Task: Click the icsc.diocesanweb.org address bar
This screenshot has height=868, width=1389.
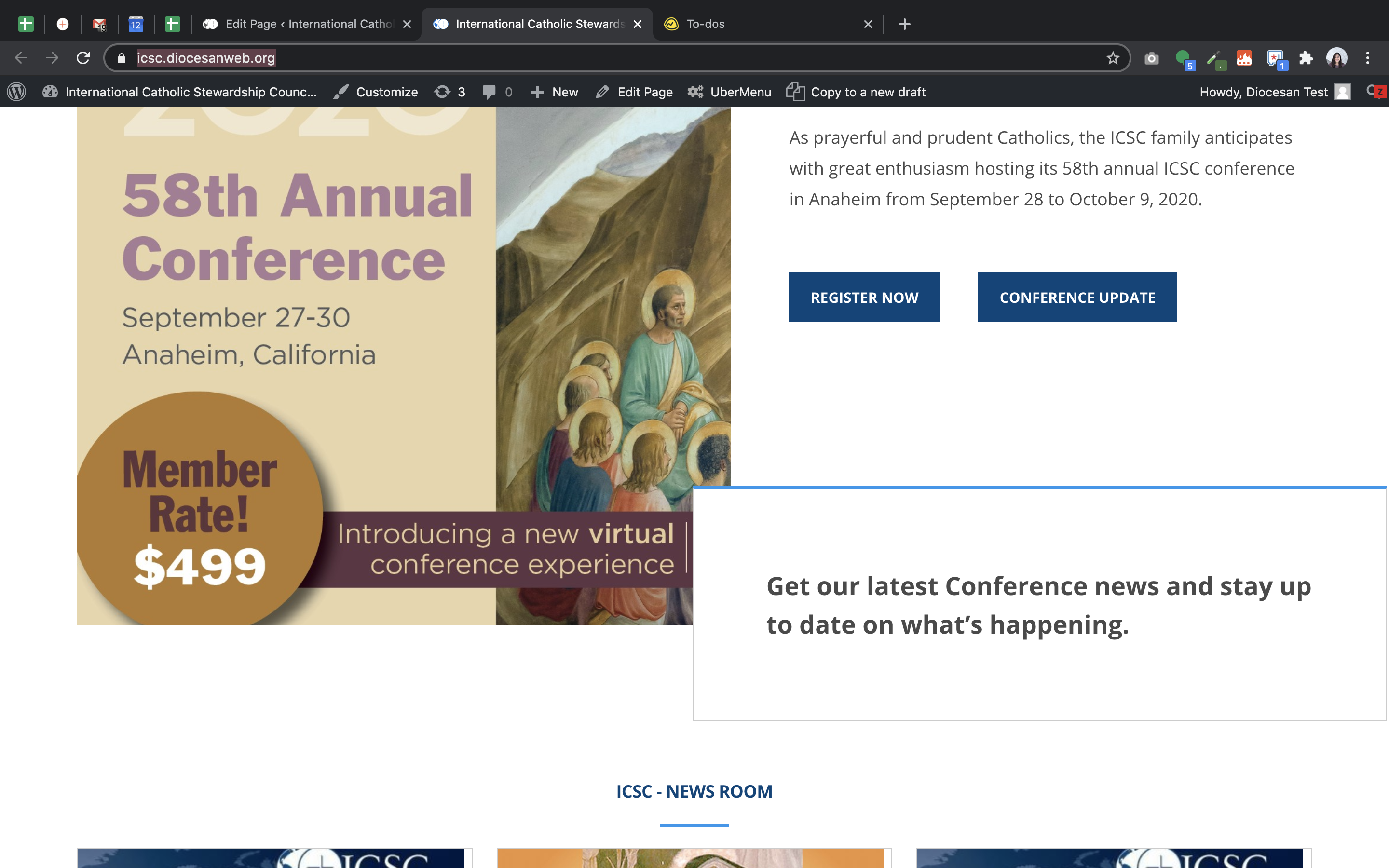Action: coord(574,58)
